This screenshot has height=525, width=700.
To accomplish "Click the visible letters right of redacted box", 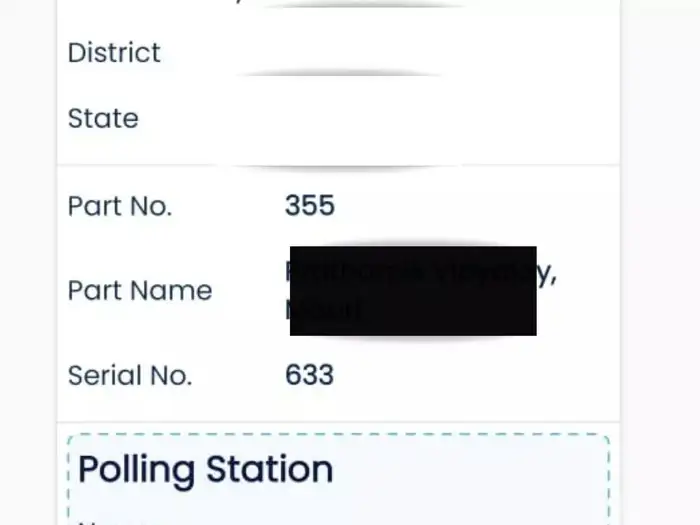I will click(x=547, y=273).
